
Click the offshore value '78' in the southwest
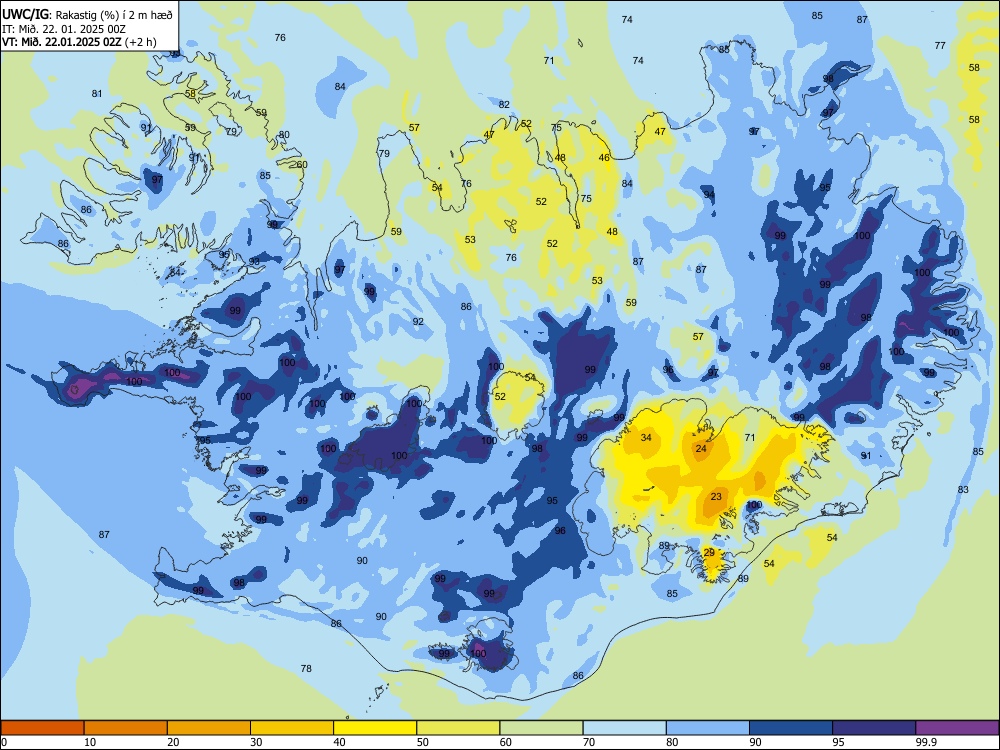[x=306, y=668]
